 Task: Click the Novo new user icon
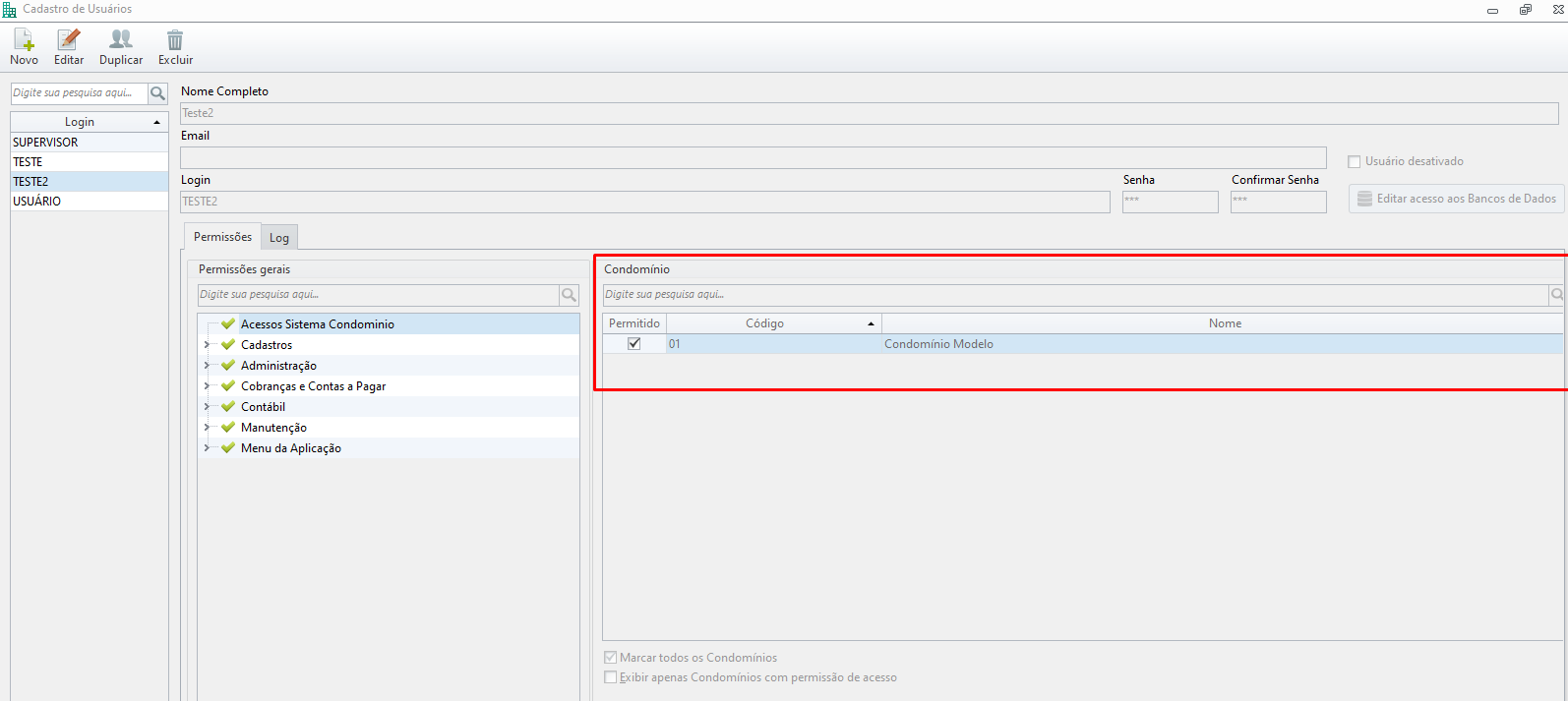tap(24, 40)
